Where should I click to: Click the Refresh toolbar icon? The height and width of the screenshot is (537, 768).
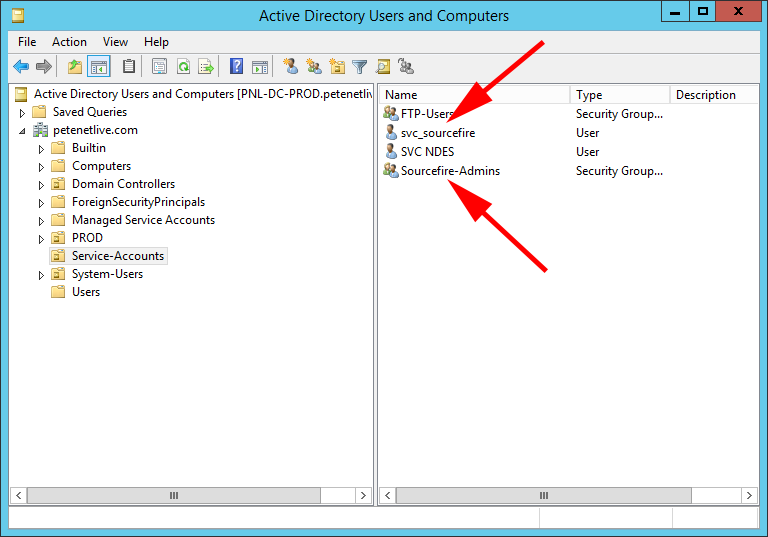click(x=184, y=66)
